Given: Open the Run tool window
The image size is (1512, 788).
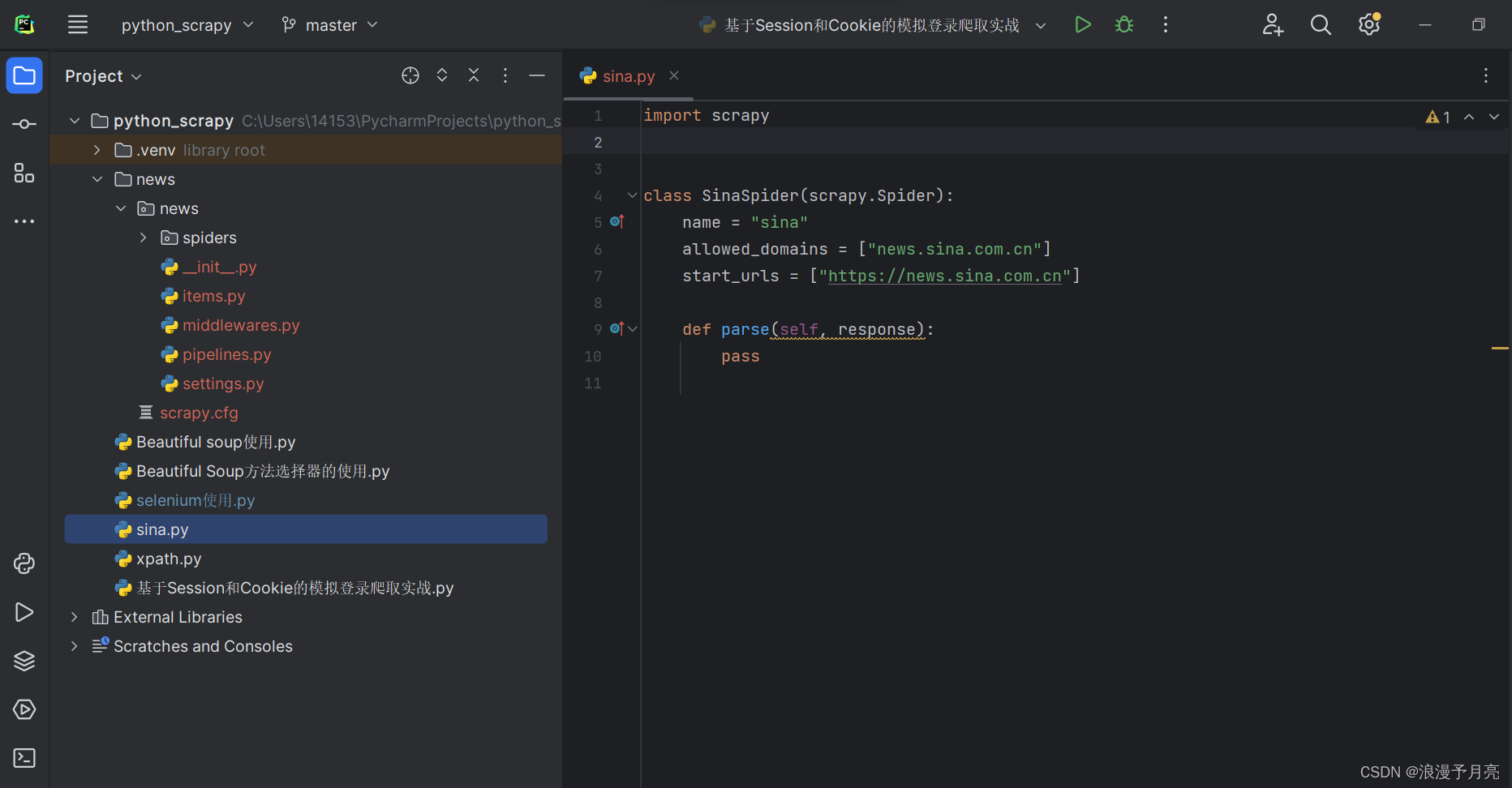Looking at the screenshot, I should pyautogui.click(x=24, y=612).
